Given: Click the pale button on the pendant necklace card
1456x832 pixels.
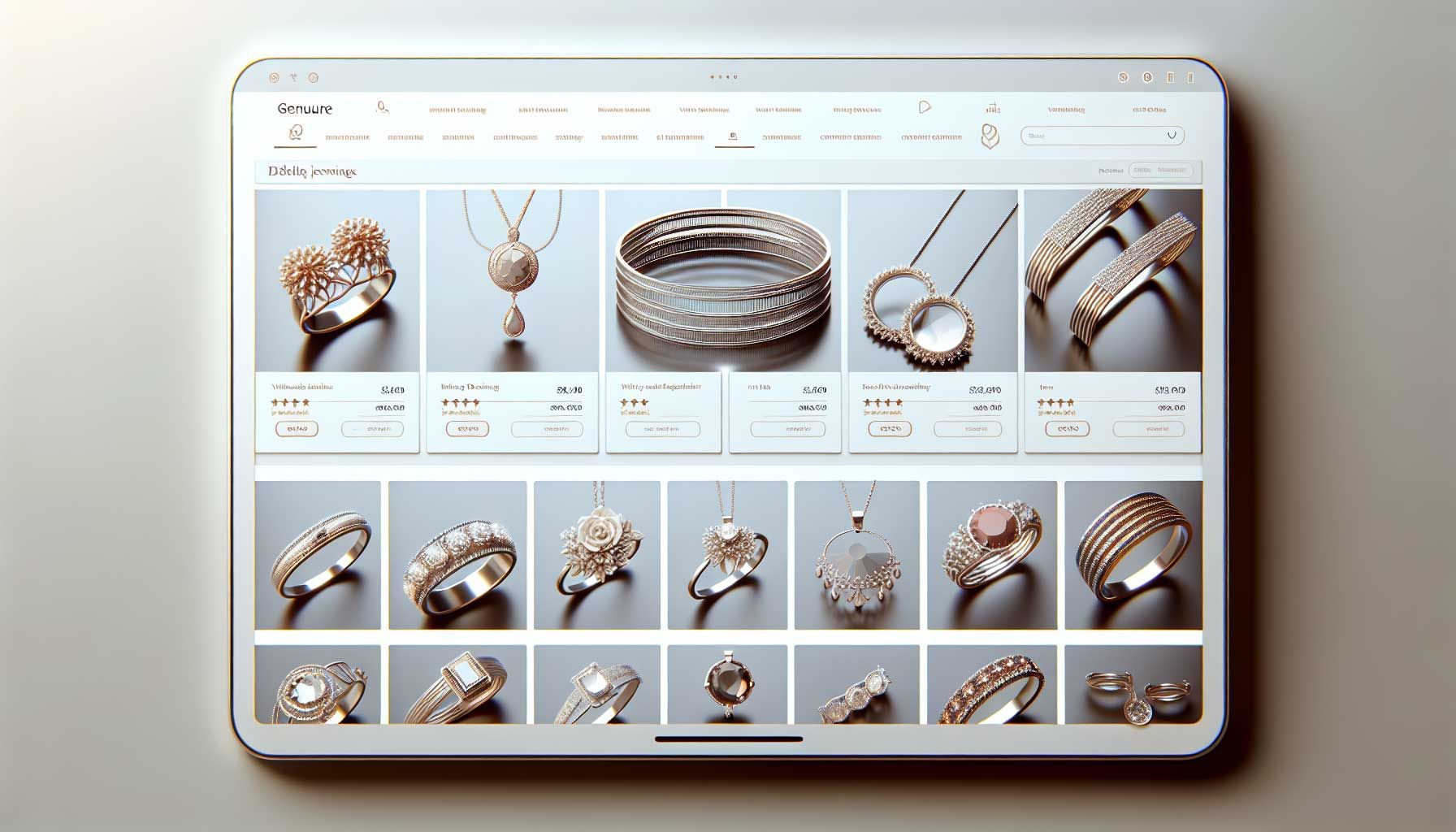Looking at the screenshot, I should [x=547, y=429].
